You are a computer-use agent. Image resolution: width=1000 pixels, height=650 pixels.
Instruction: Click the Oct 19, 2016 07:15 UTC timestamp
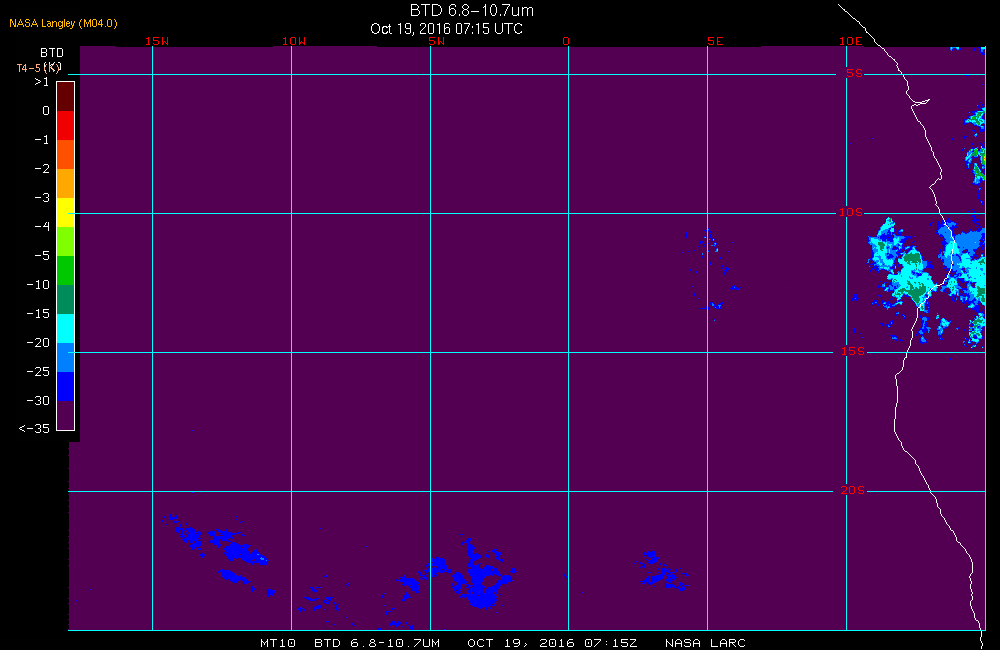(x=446, y=29)
